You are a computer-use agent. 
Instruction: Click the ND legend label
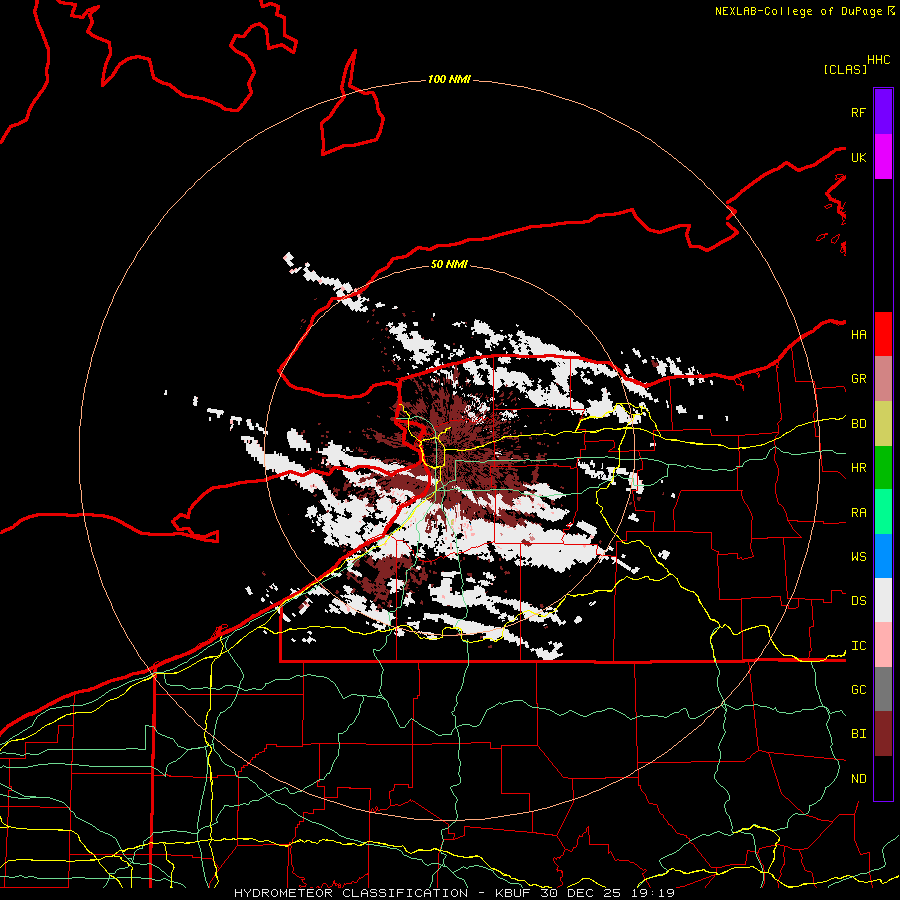click(x=858, y=778)
